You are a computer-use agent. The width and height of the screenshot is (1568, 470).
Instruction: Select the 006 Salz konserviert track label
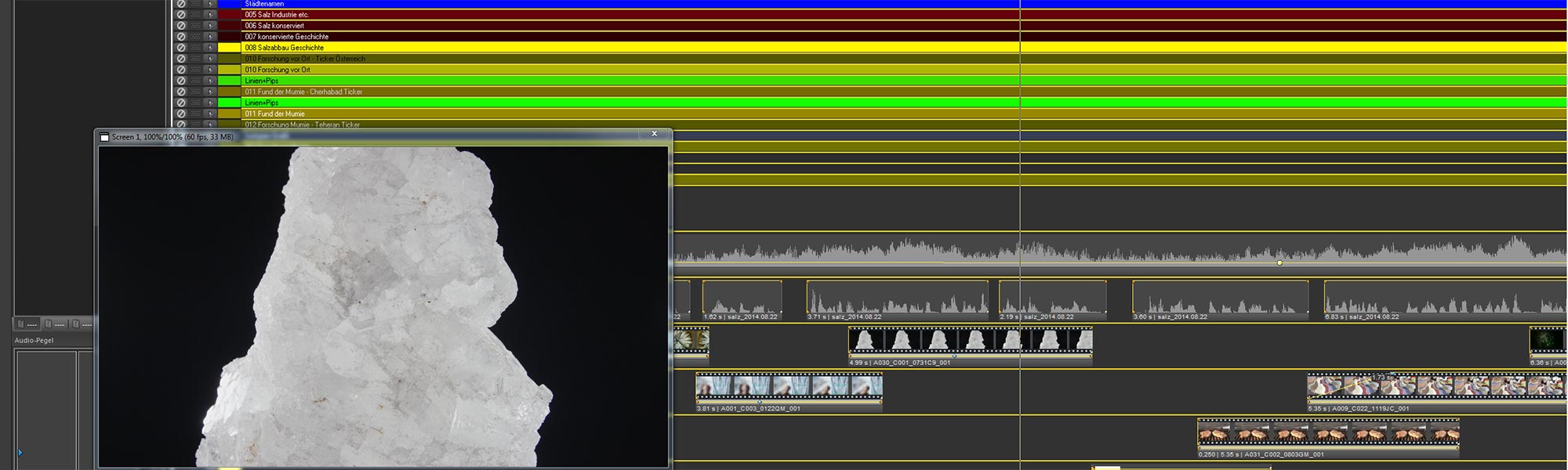(x=274, y=26)
